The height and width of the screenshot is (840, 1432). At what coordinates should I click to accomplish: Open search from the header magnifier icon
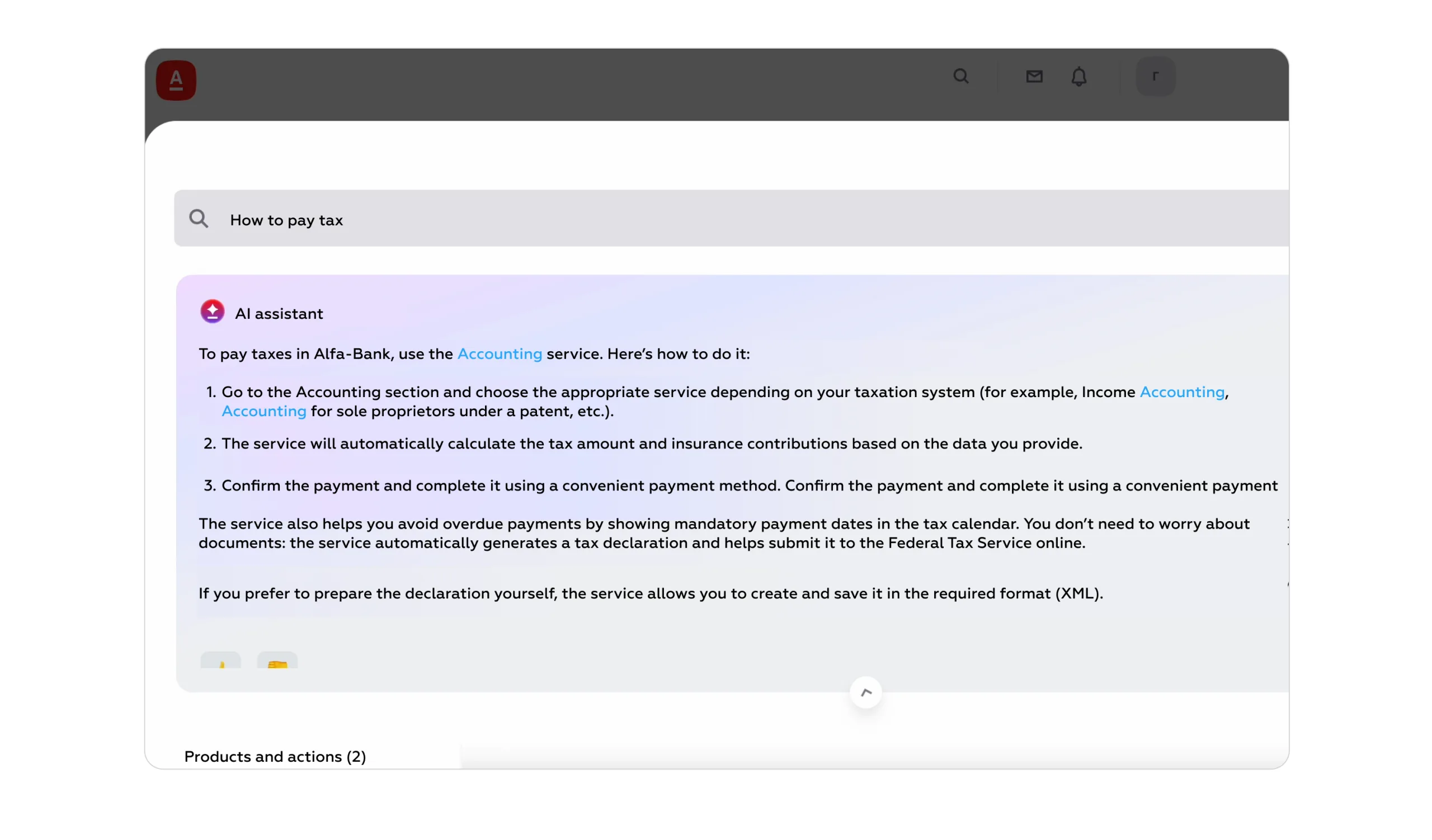click(961, 76)
